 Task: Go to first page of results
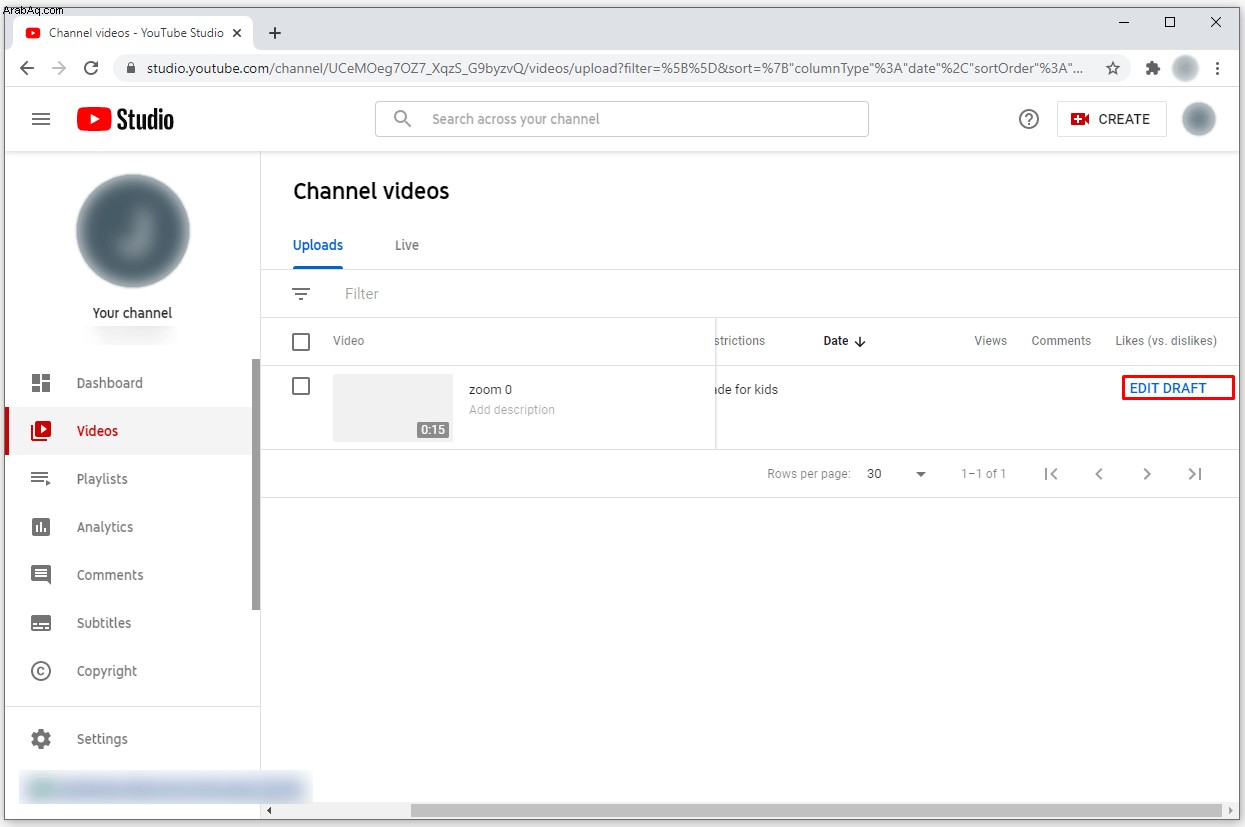pyautogui.click(x=1051, y=474)
